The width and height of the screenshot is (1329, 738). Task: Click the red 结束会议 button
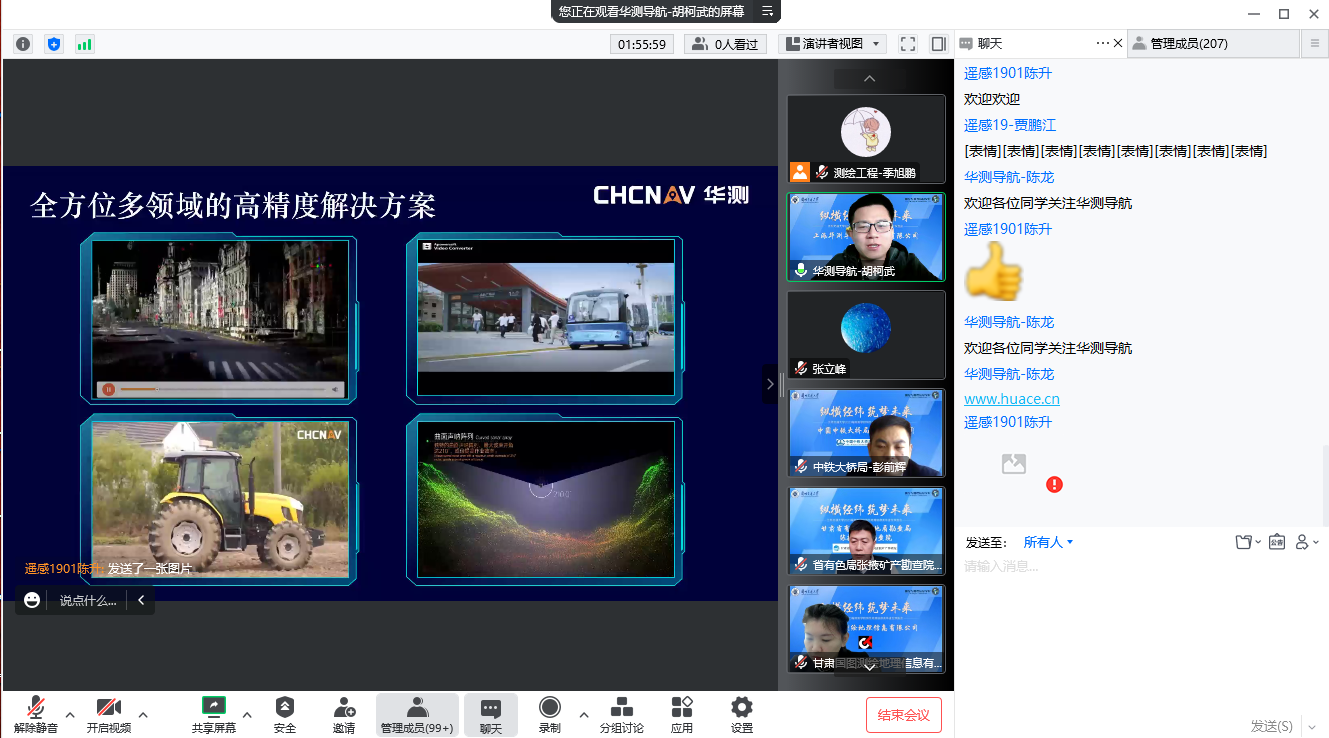point(903,715)
